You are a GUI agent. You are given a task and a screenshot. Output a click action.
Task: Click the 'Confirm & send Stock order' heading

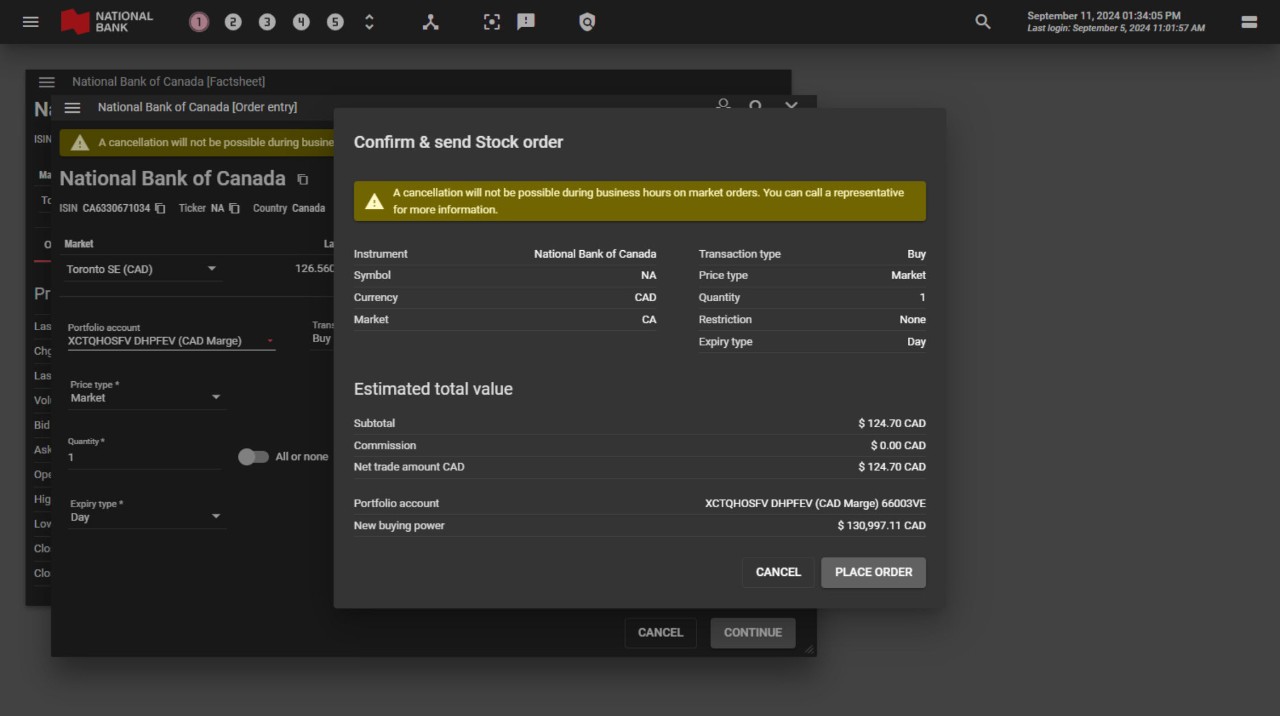(x=458, y=142)
